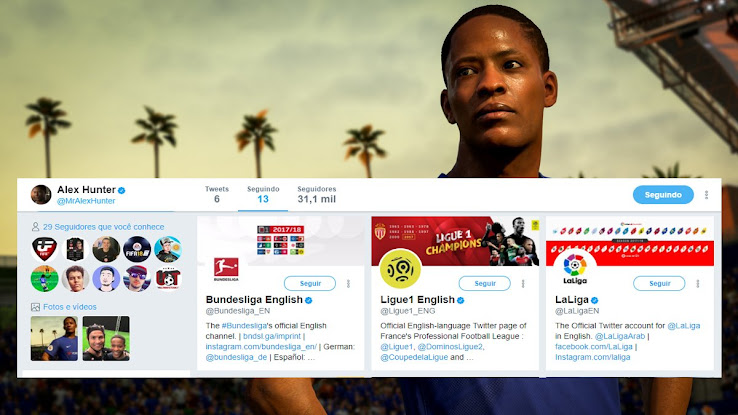The width and height of the screenshot is (738, 415).
Task: Open more options beside the Seguindo button
Action: 706,195
